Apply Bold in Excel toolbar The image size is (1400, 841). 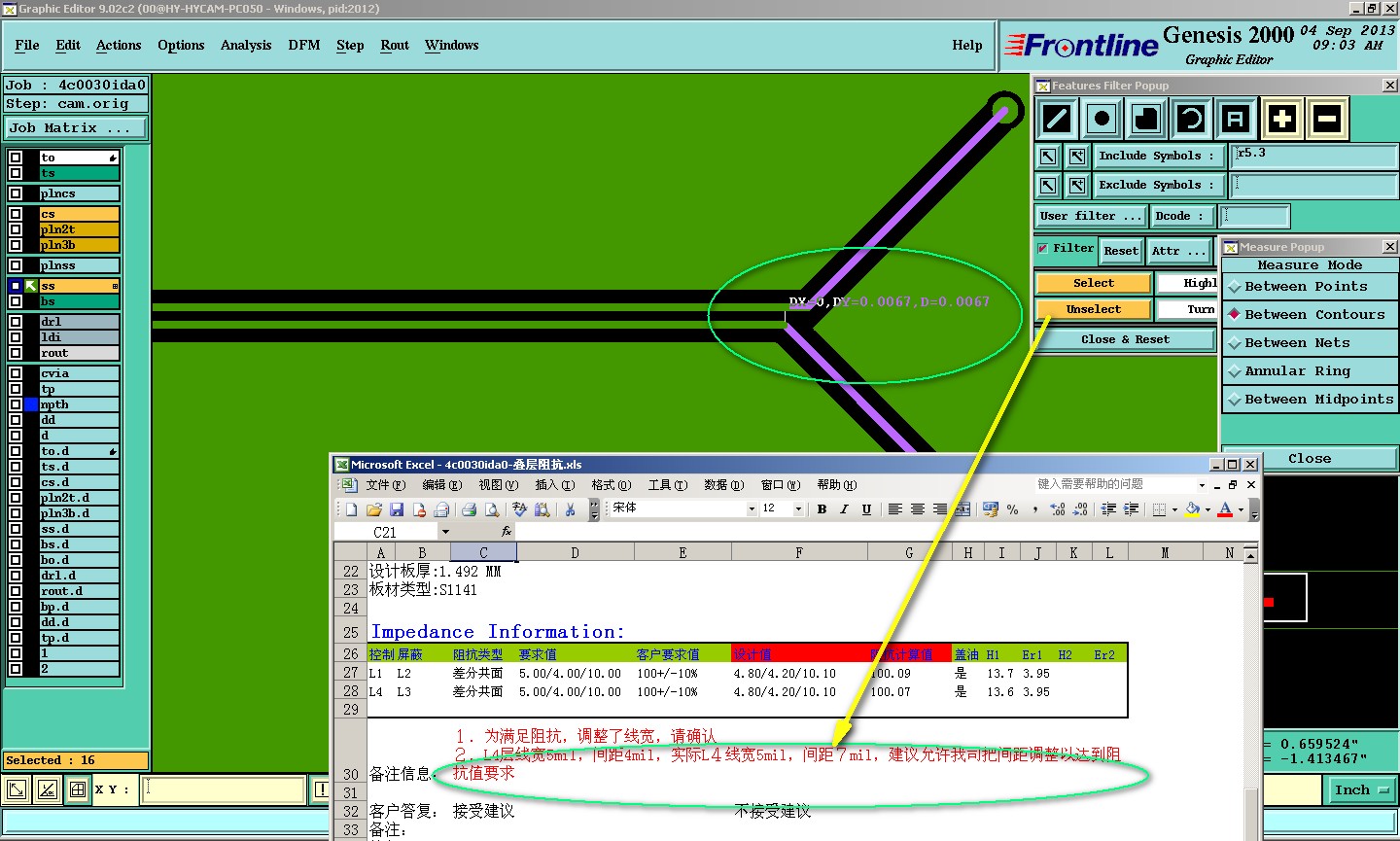tap(822, 509)
